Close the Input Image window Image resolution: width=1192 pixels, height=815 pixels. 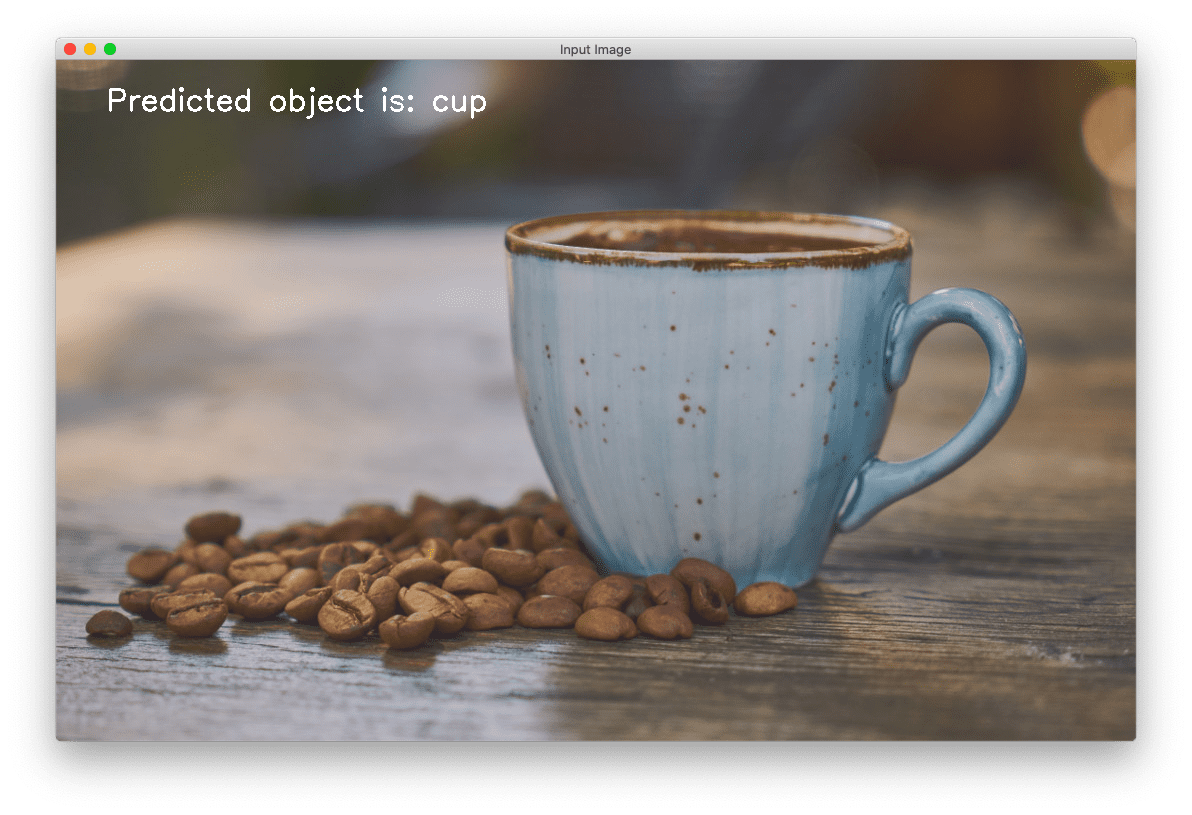pos(70,49)
